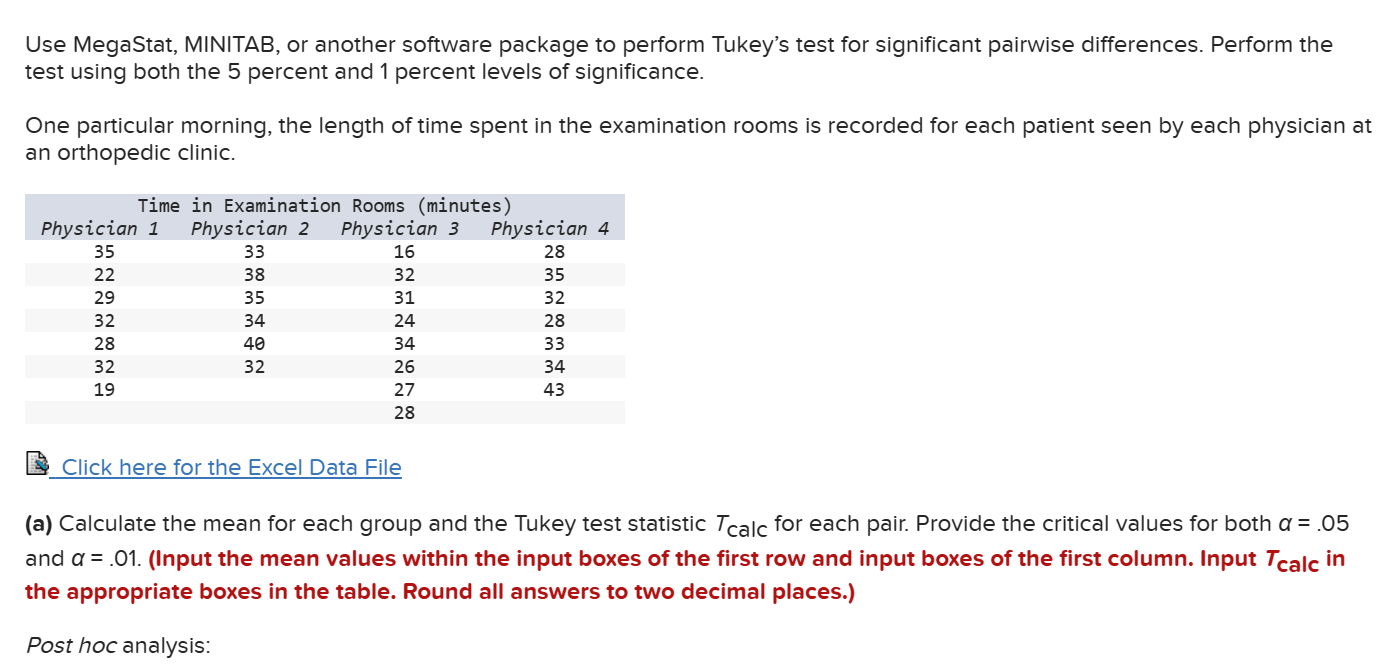Click the value 24 in Physician 3 column
Image resolution: width=1377 pixels, height=664 pixels.
coord(404,321)
